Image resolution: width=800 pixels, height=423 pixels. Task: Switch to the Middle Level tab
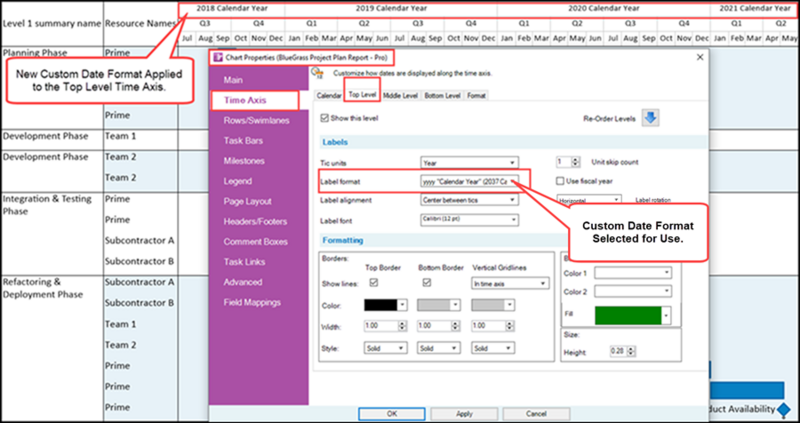tap(401, 95)
